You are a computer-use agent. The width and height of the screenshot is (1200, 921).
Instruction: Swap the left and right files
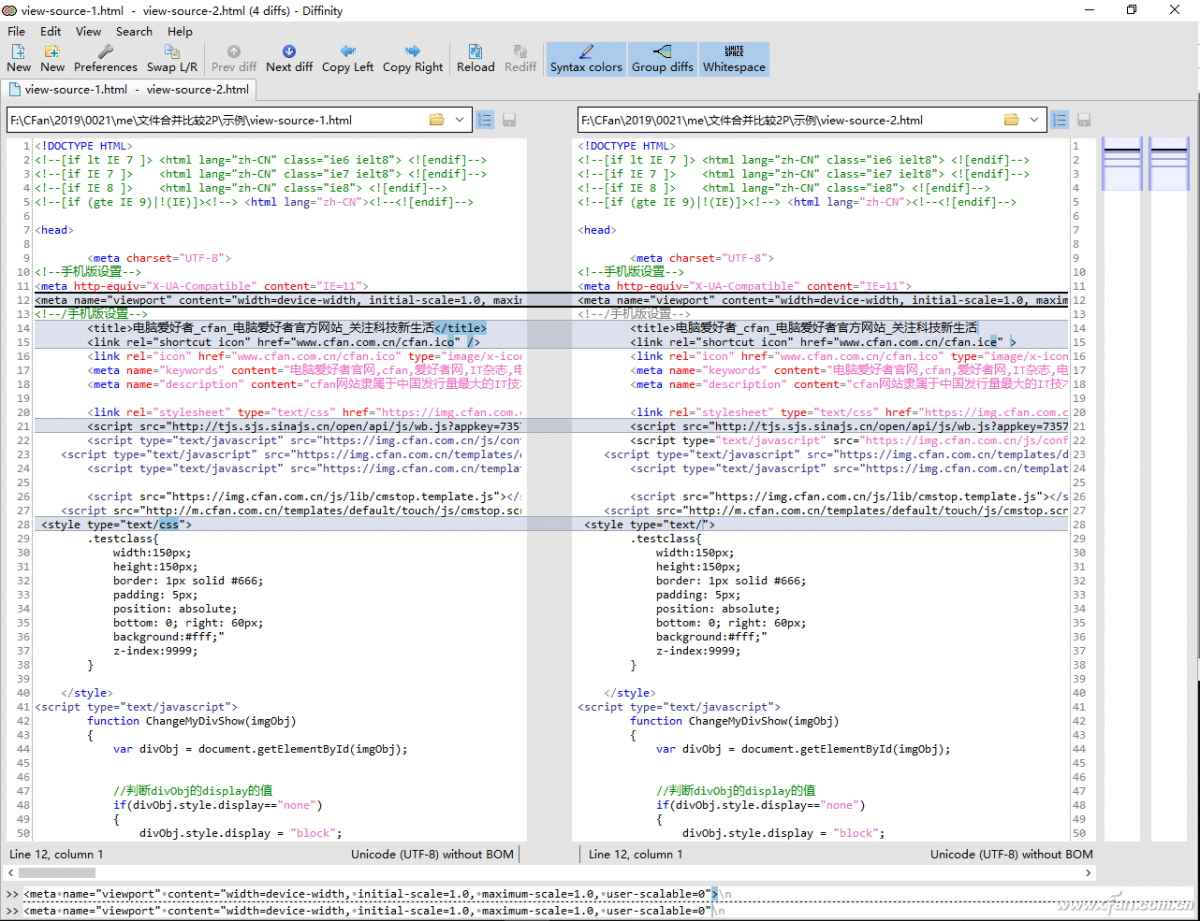point(172,58)
